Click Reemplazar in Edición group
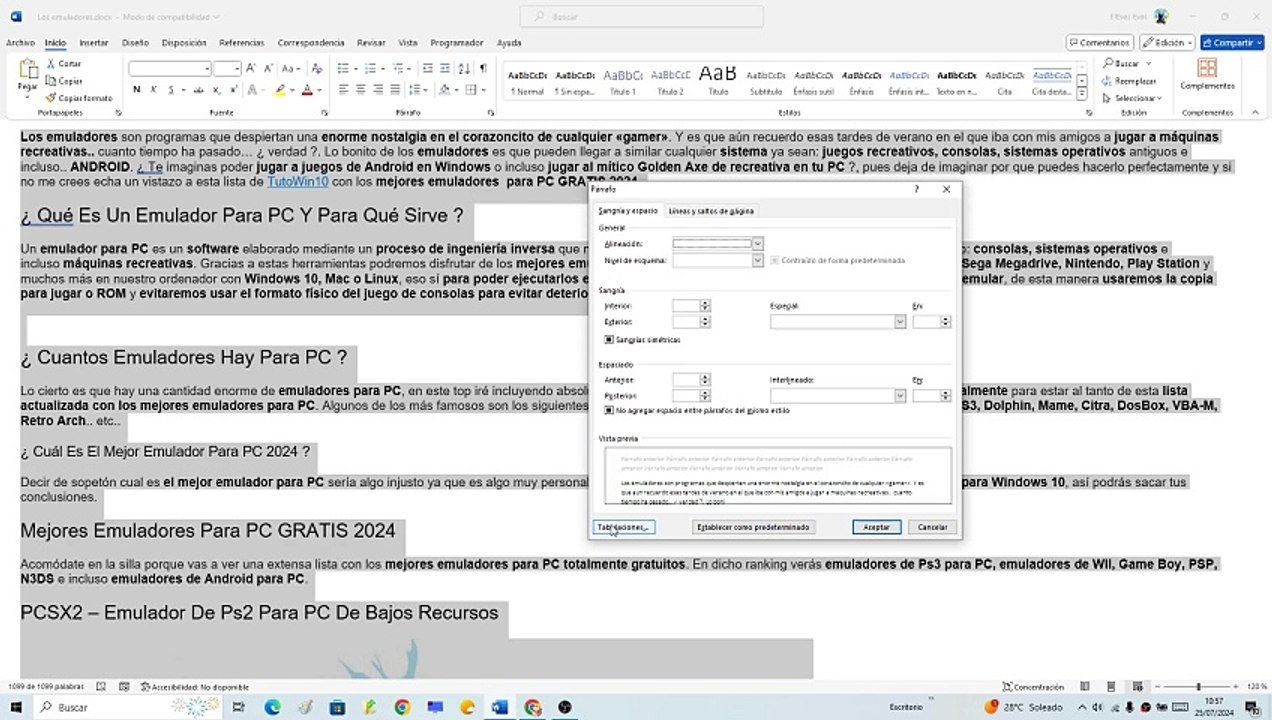The width and height of the screenshot is (1272, 720). 1130,81
